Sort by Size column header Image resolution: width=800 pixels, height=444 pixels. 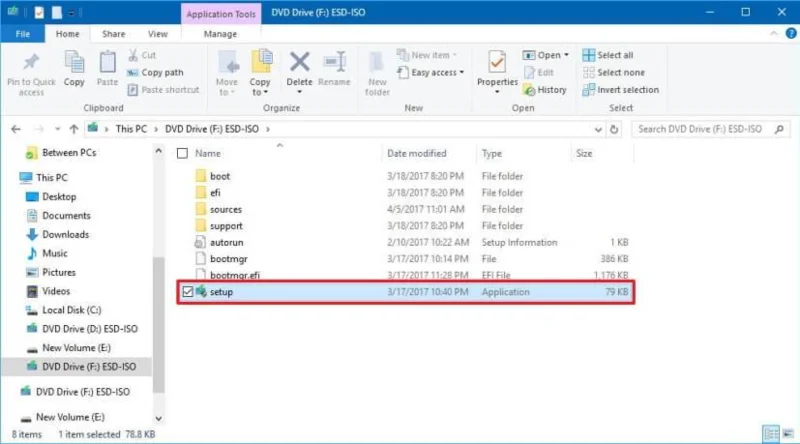(584, 153)
